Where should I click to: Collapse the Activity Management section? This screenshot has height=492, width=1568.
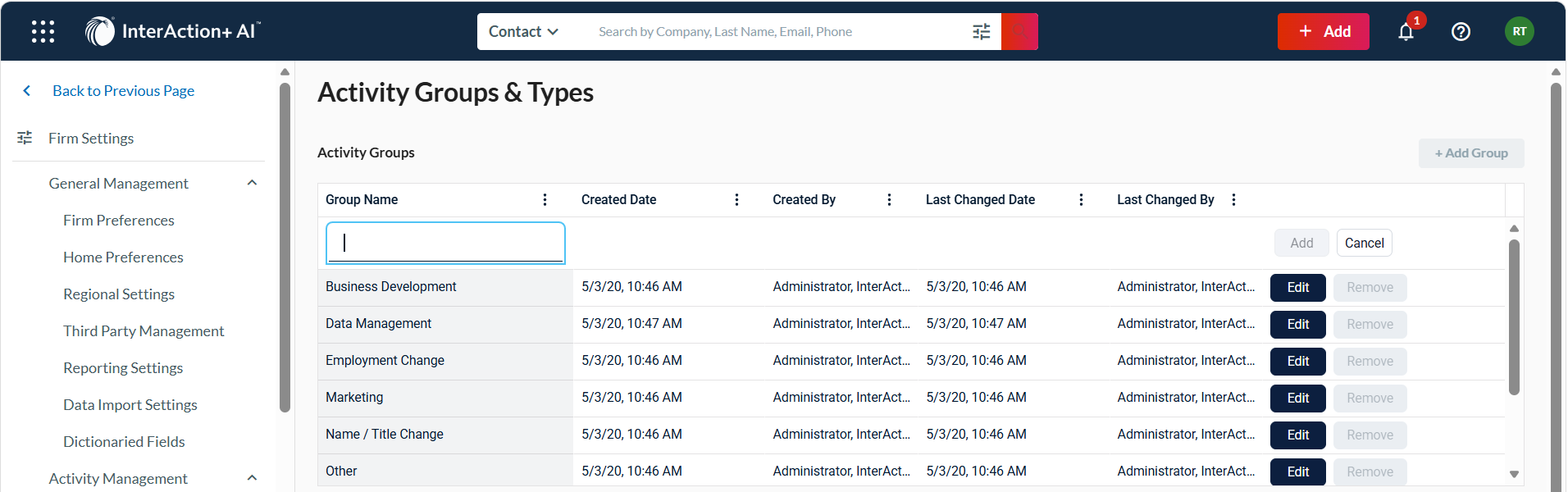click(252, 478)
